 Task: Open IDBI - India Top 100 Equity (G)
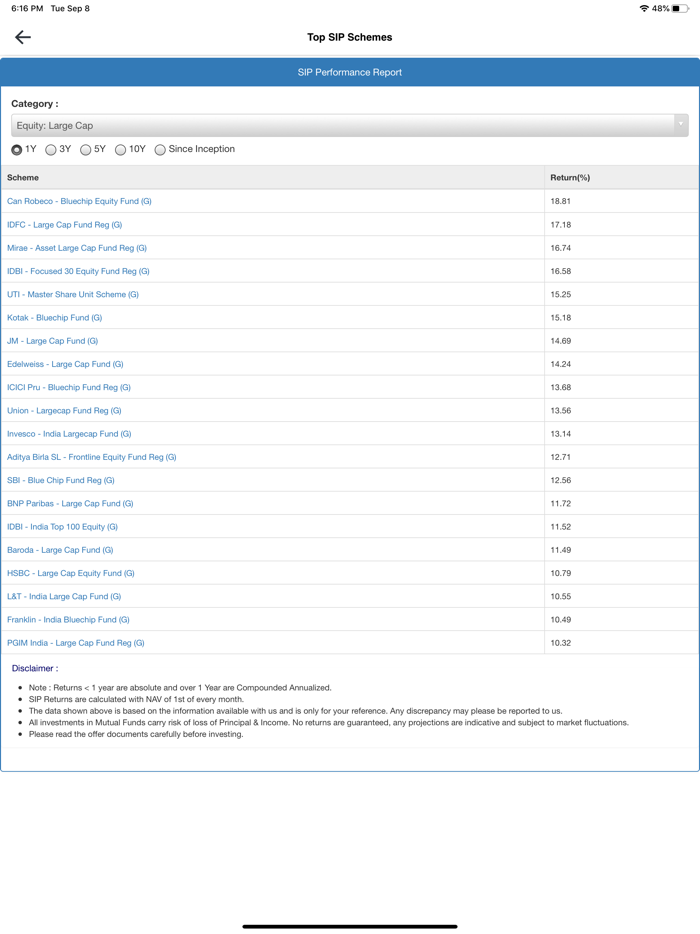click(x=63, y=527)
